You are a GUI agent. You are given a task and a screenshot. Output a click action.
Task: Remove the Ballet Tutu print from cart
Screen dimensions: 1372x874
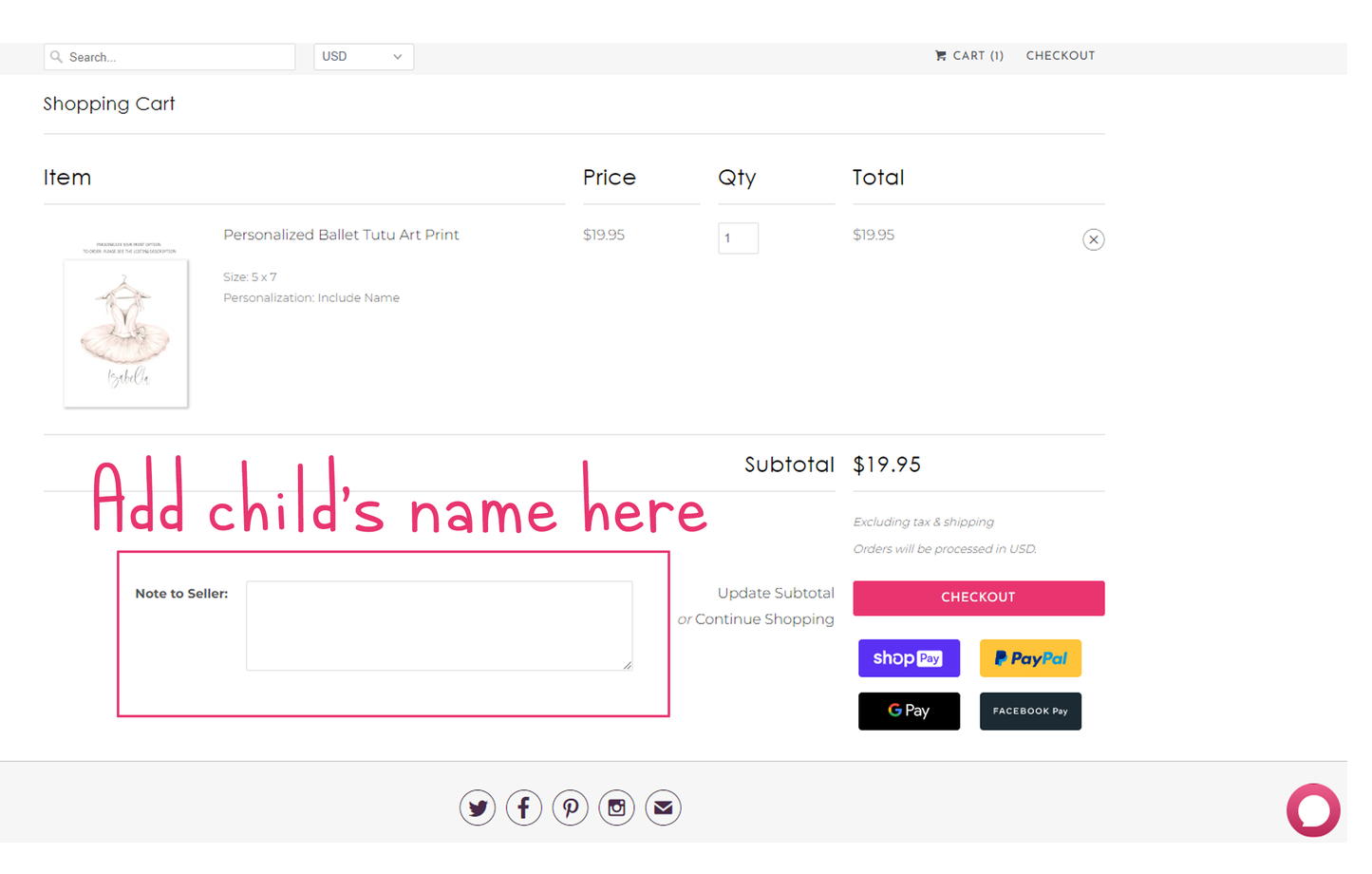pos(1093,239)
